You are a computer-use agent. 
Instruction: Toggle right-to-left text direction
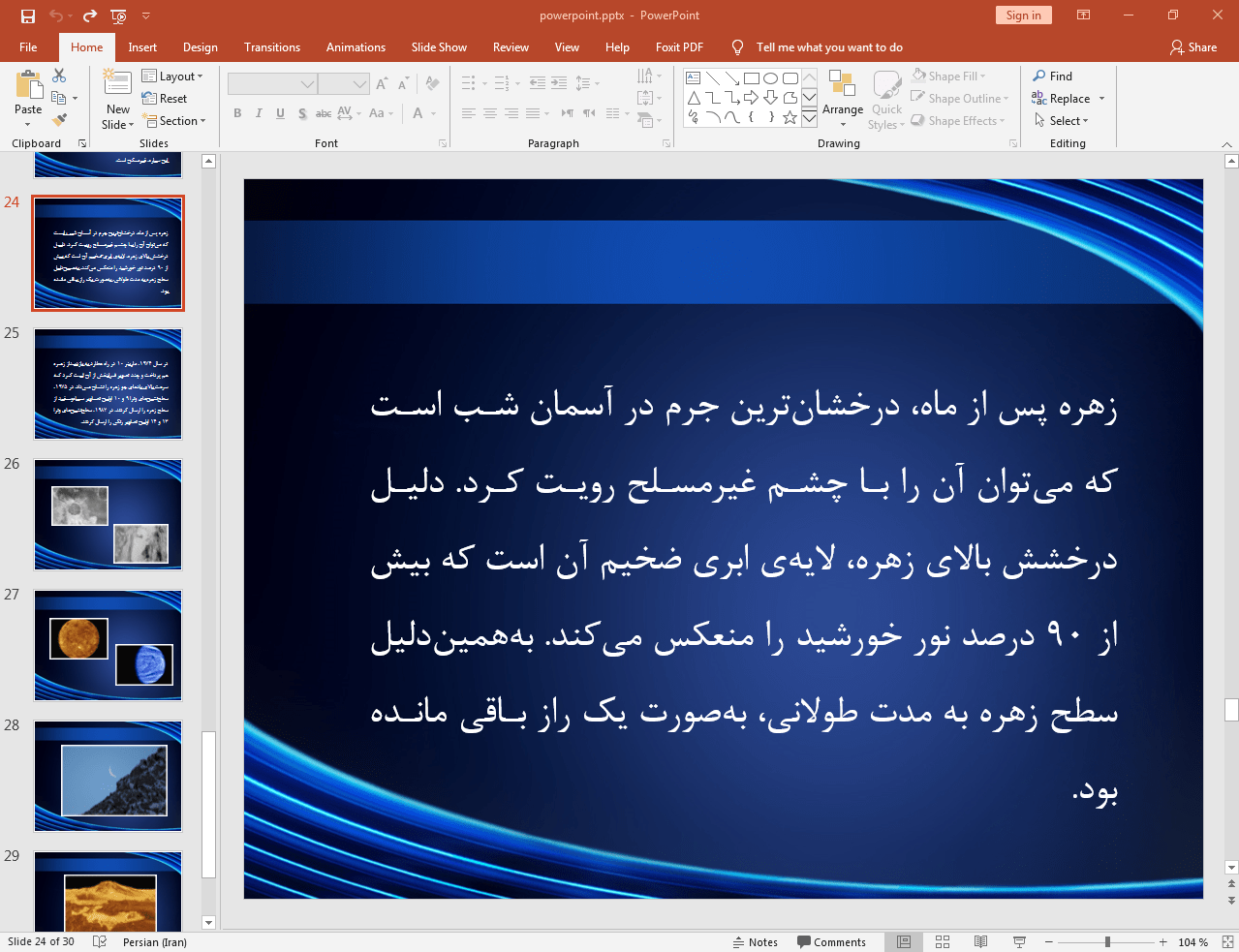point(588,113)
